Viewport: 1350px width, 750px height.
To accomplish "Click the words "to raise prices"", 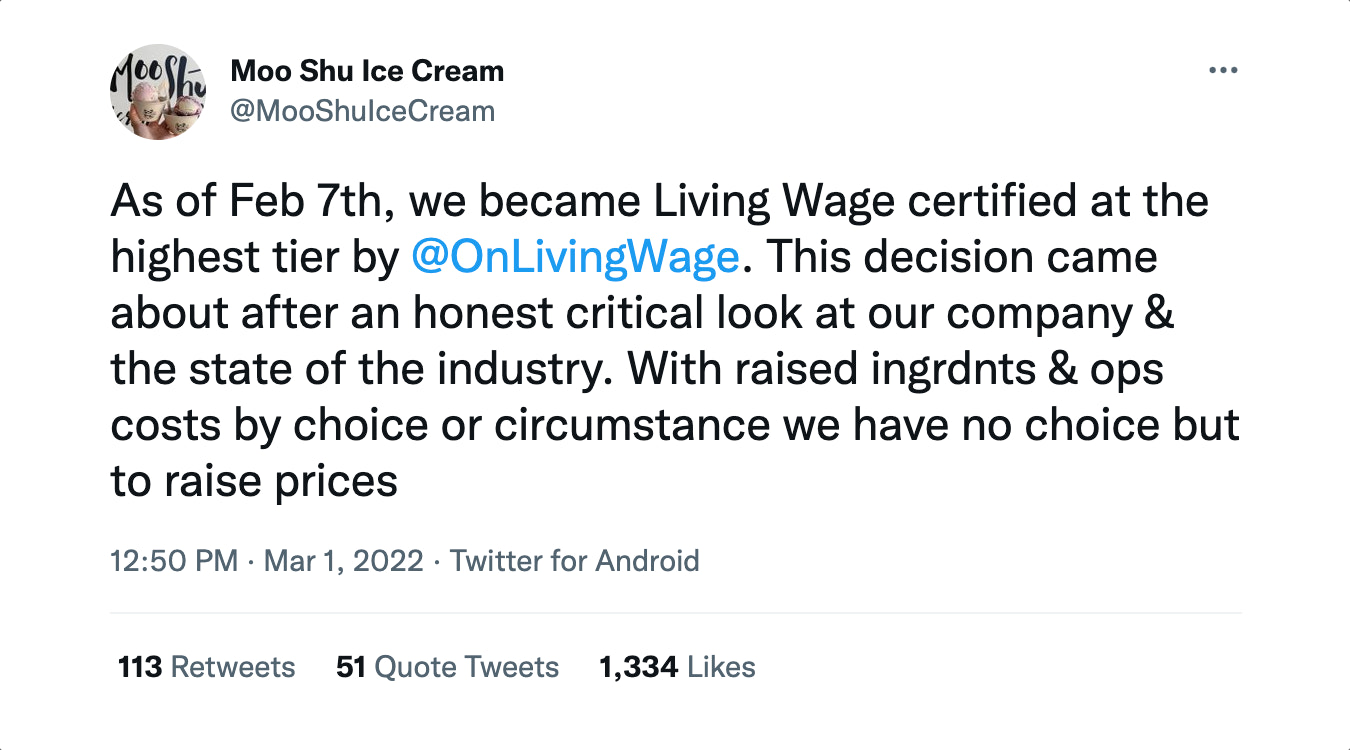I will (254, 482).
